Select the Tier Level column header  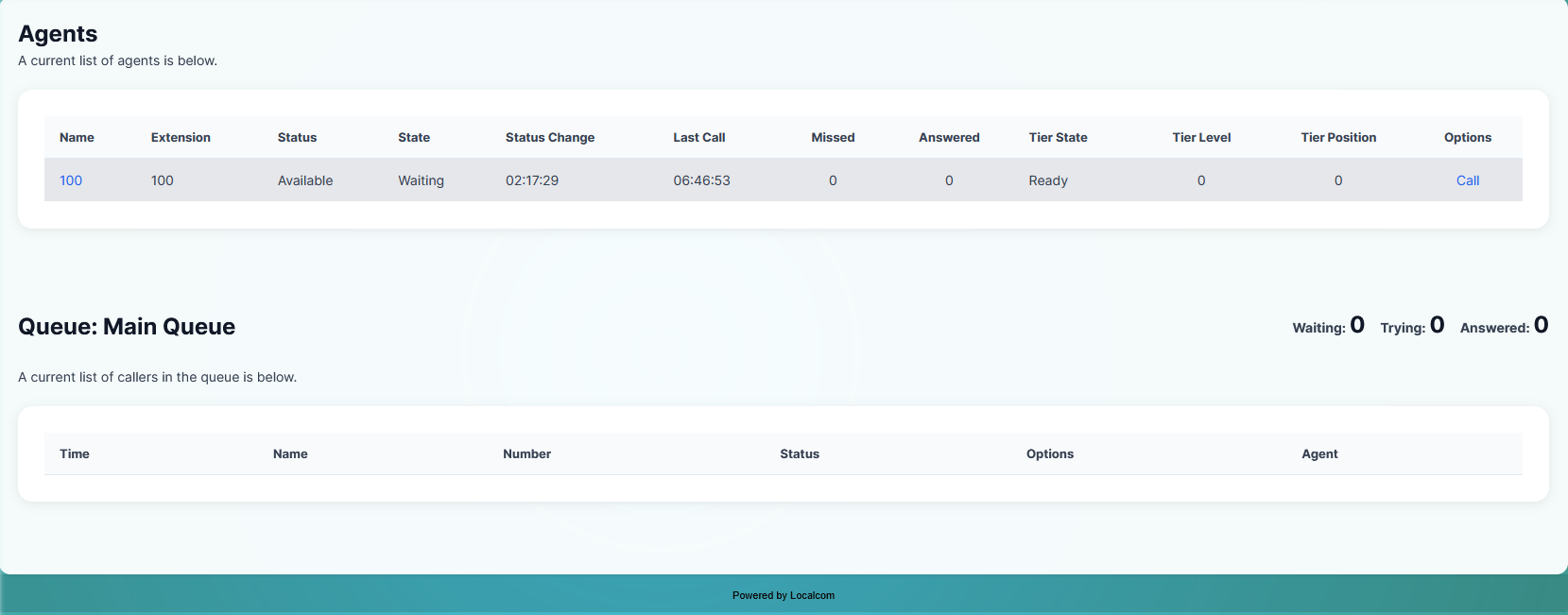pos(1201,137)
